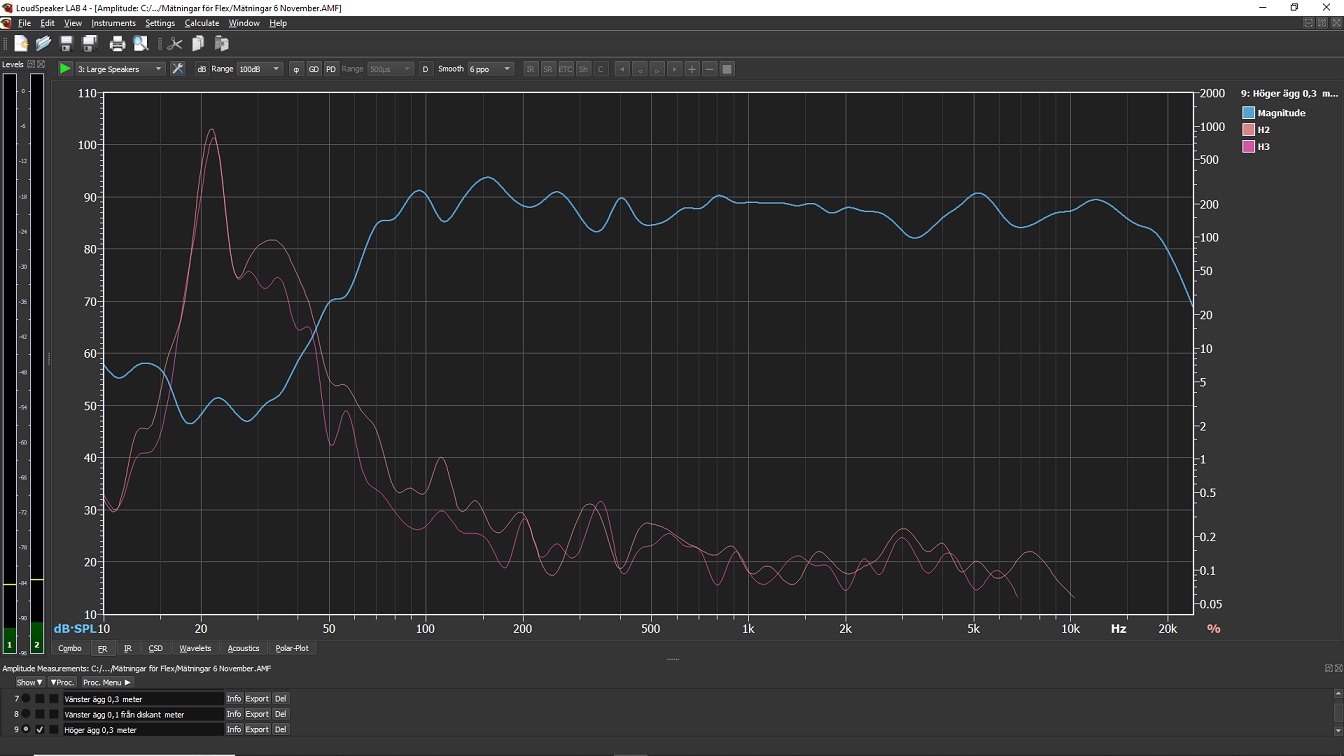Click the small right arrow cursor button
The height and width of the screenshot is (756, 1344).
pos(657,69)
